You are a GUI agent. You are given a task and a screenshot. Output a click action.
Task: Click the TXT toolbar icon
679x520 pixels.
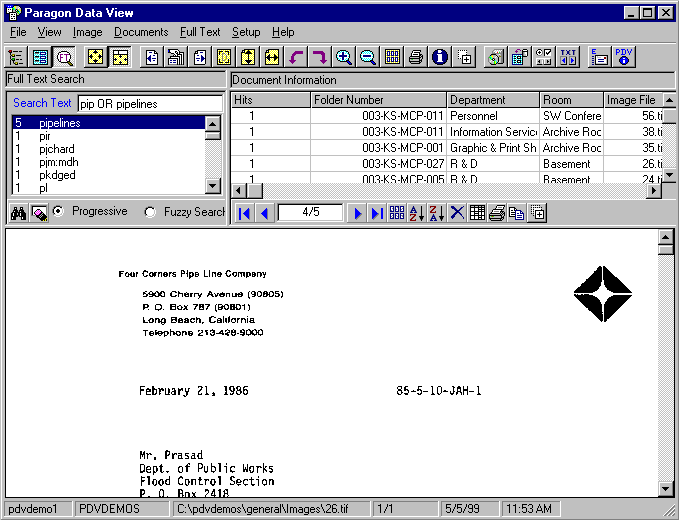[x=568, y=57]
